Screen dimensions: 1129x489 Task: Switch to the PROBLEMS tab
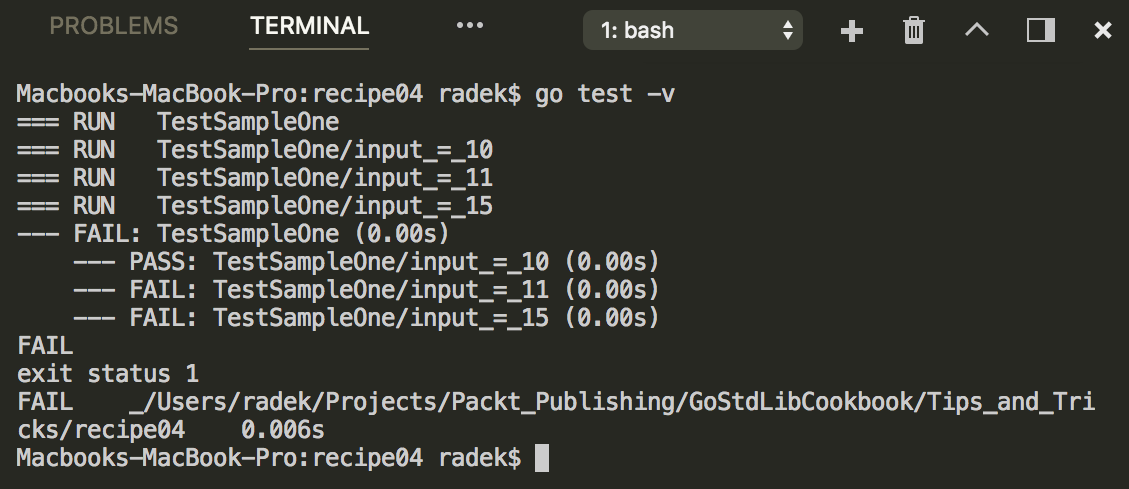click(114, 27)
